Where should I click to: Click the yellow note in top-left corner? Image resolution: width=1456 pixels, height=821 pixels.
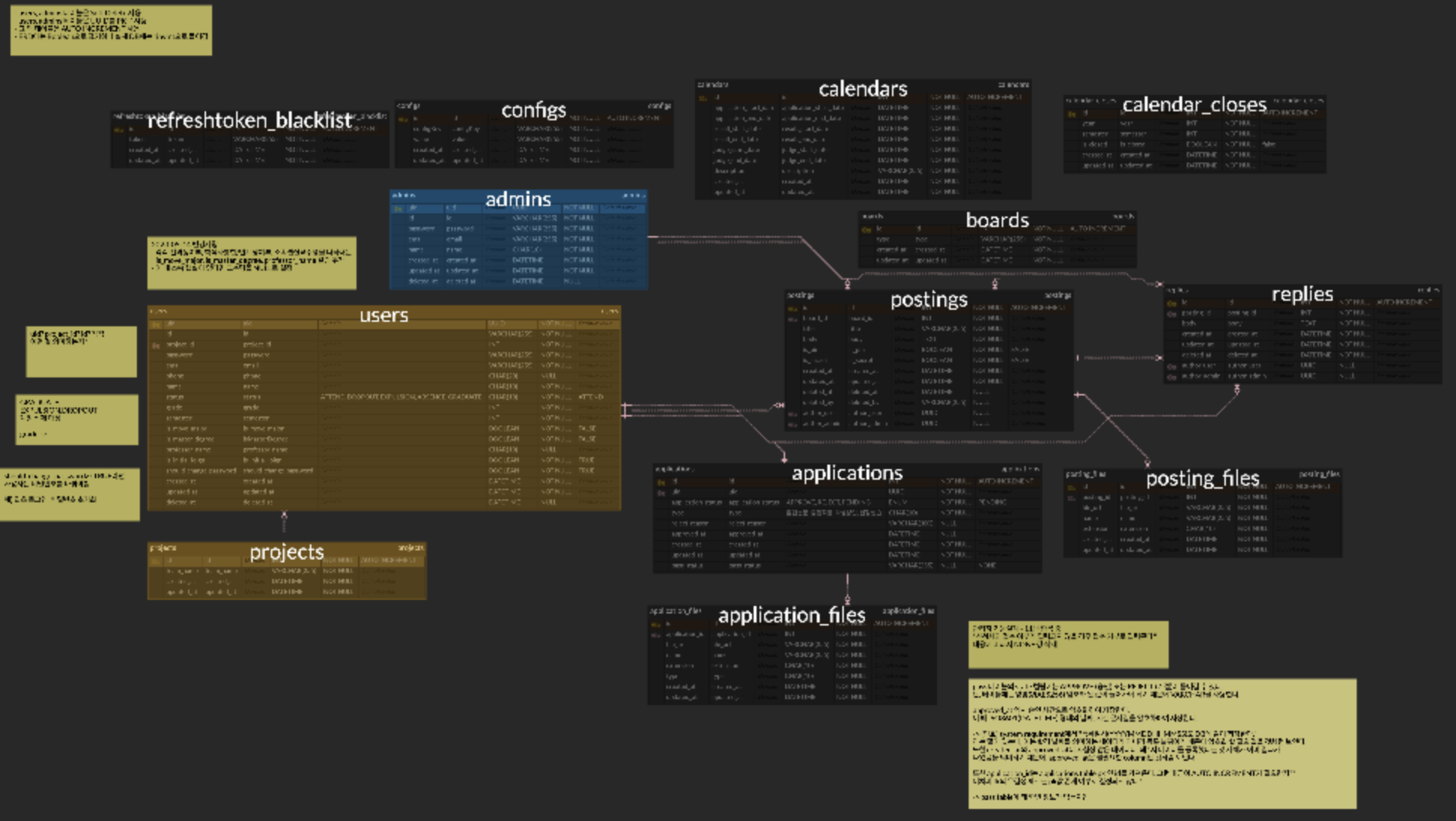pos(111,30)
